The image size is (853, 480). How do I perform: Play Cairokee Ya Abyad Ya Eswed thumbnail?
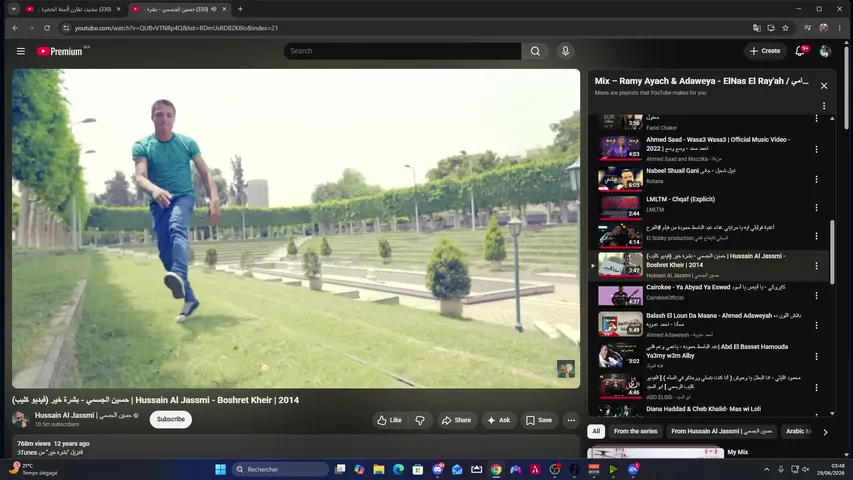pos(620,294)
